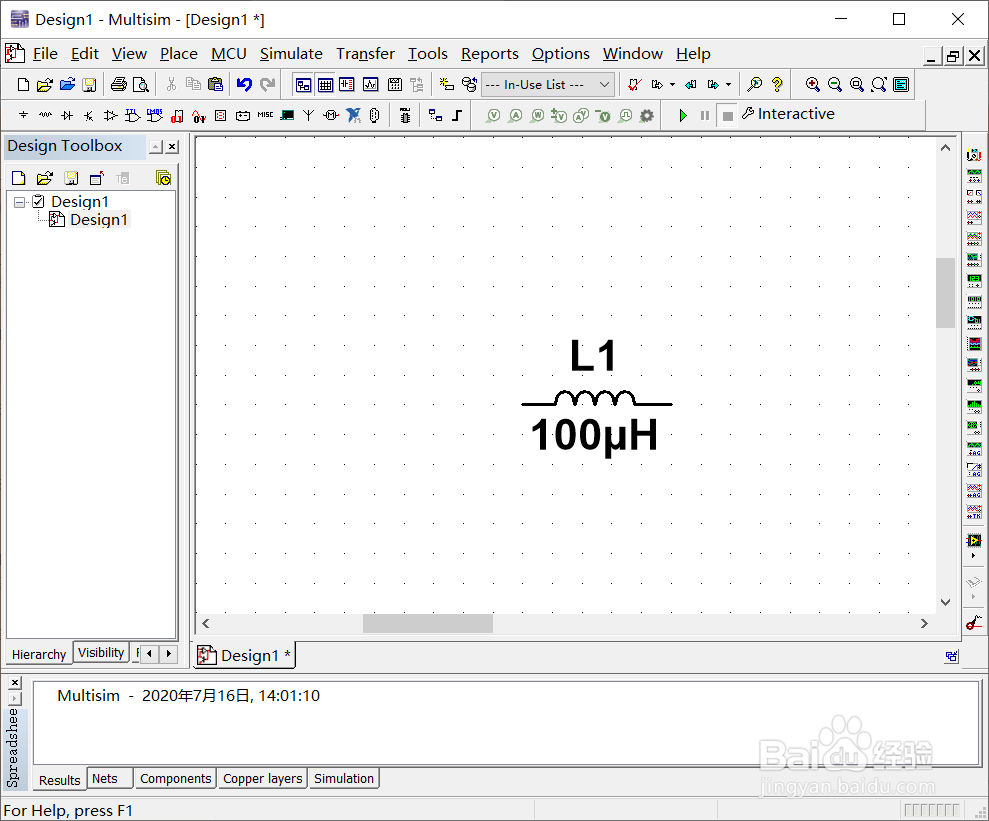This screenshot has width=989, height=821.
Task: Open Print Preview
Action: (141, 84)
